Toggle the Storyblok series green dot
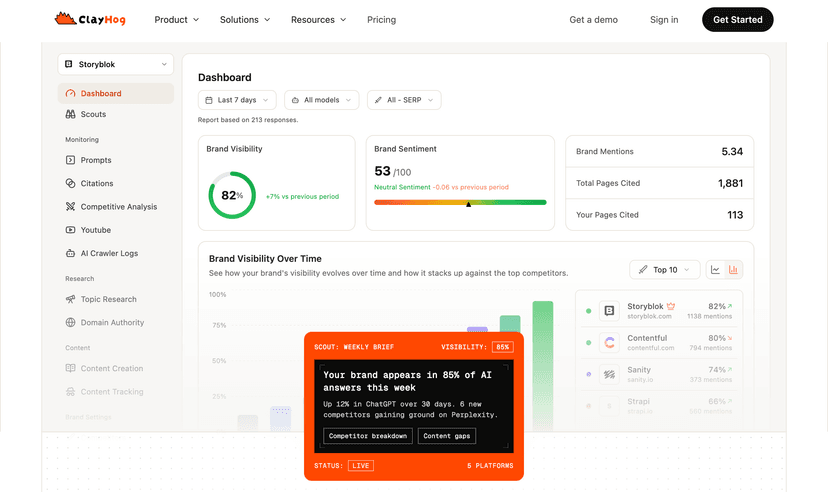Viewport: 828px width, 492px height. (x=588, y=311)
